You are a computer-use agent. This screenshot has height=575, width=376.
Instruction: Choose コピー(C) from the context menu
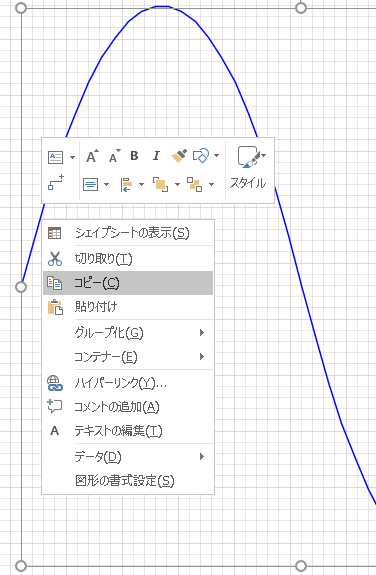[128, 283]
